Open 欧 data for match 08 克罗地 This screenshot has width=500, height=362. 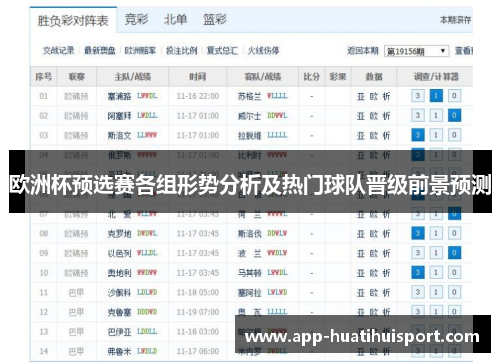[374, 234]
